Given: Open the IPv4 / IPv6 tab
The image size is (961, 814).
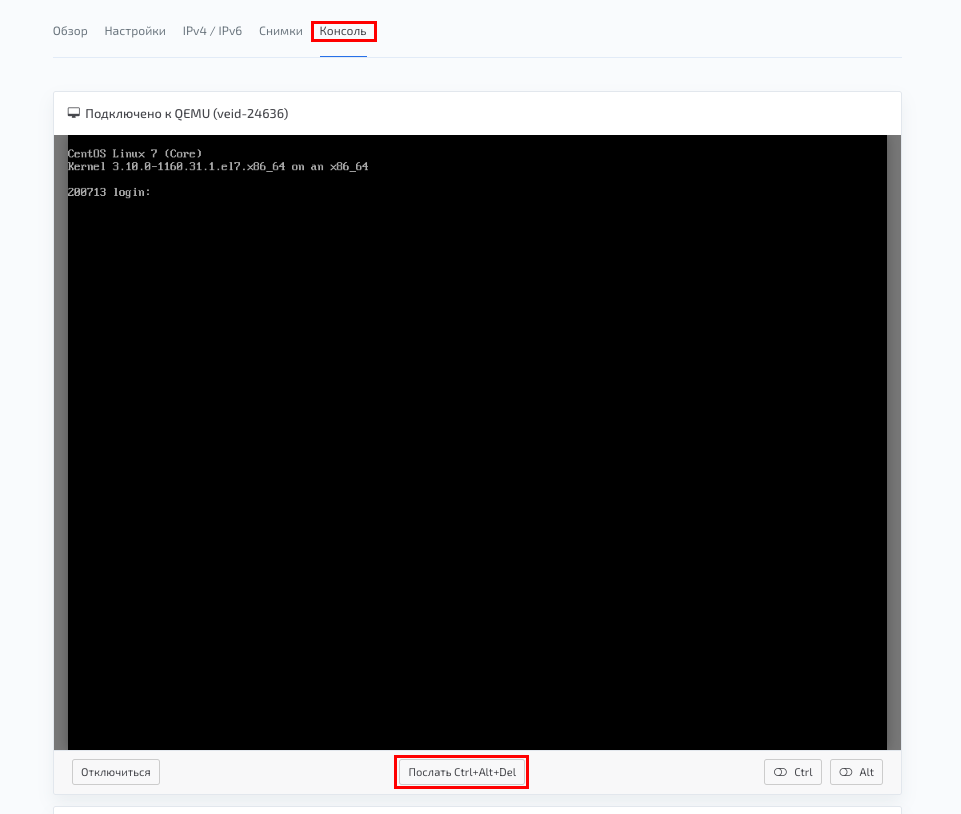Looking at the screenshot, I should [x=212, y=31].
